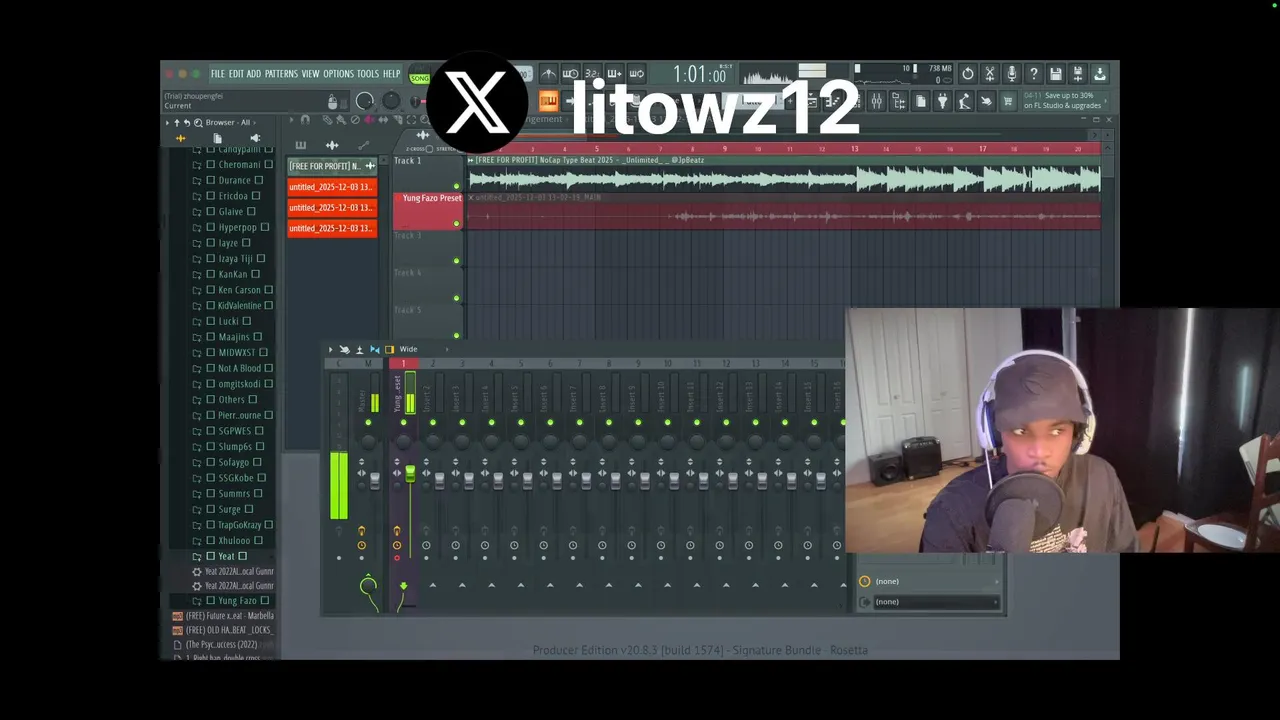Collapse the Yeat folder in browser

tap(220, 556)
